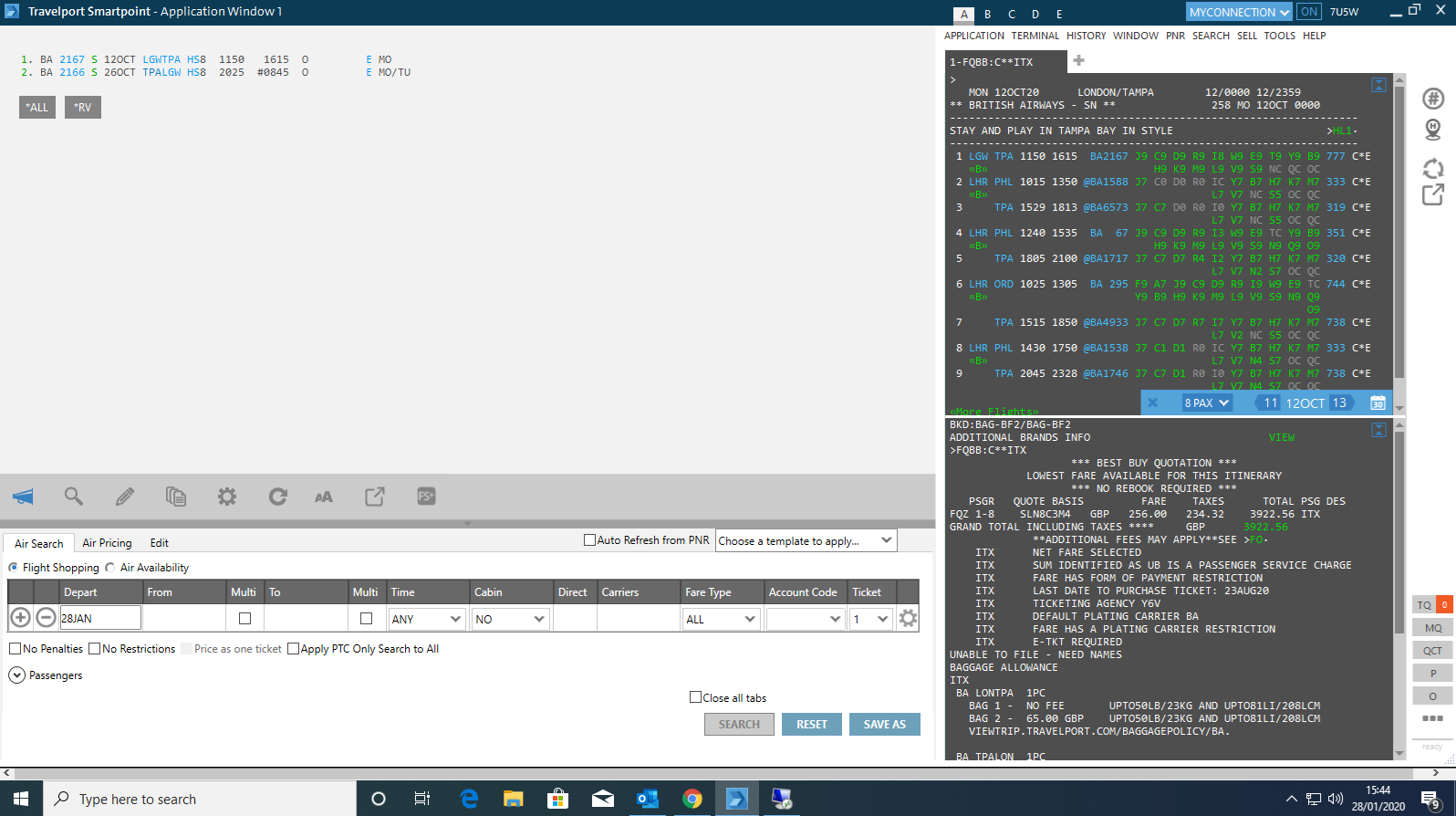Click the RESET button

[x=811, y=724]
